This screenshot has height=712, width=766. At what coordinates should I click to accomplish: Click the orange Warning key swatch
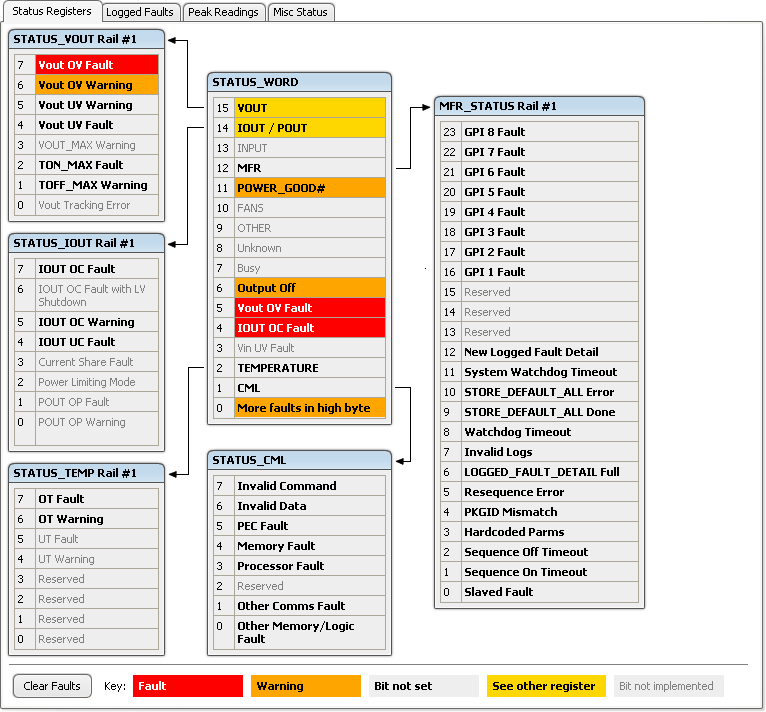(305, 686)
